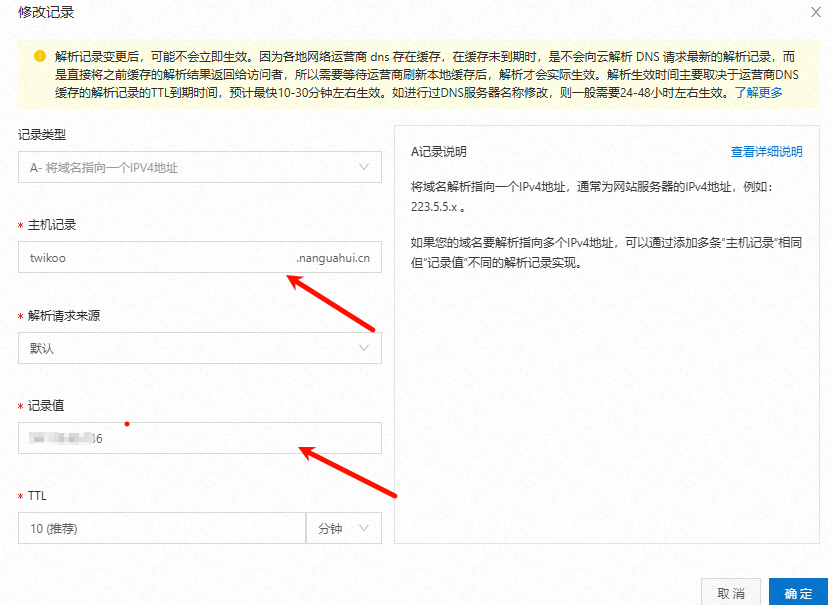
Task: Click the 修改记录 dialog title
Action: tap(46, 13)
